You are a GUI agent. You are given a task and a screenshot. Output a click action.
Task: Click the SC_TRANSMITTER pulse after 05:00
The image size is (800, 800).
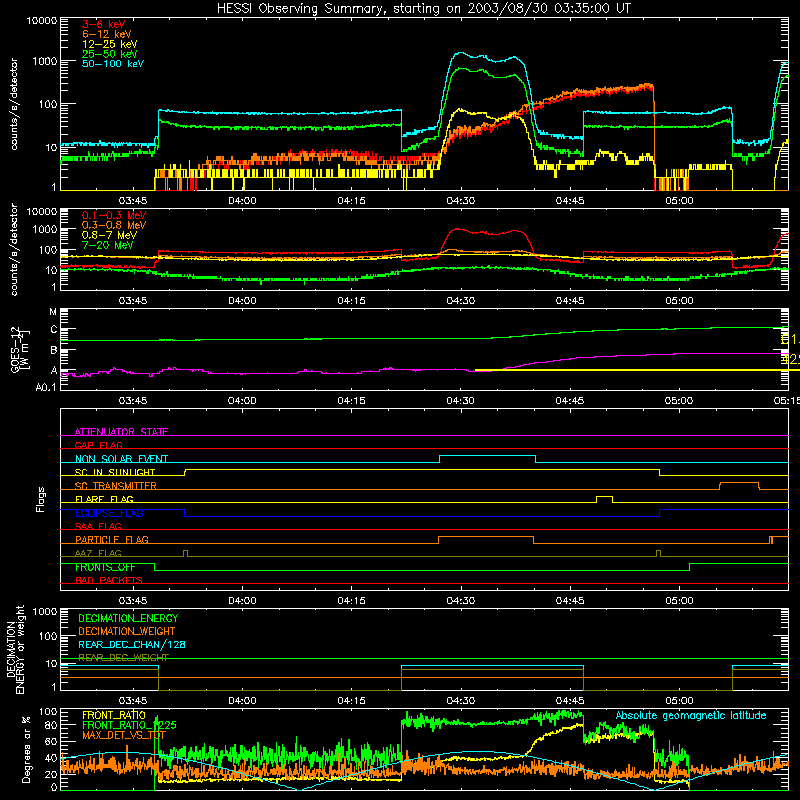click(739, 485)
